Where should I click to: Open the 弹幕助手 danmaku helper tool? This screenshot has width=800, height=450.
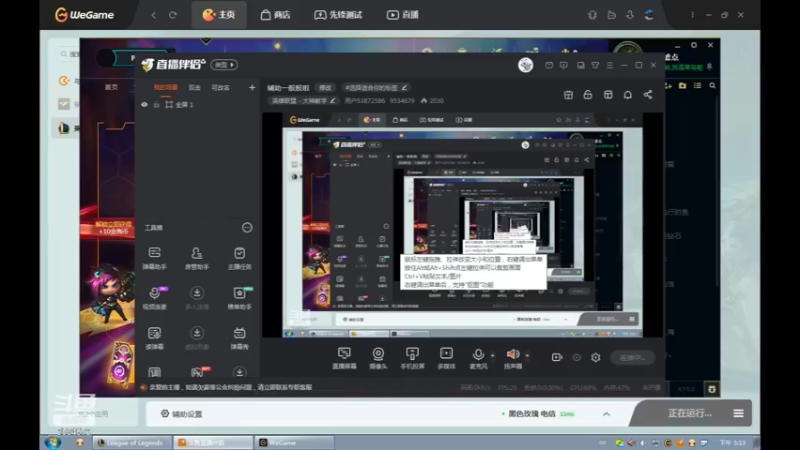point(154,258)
